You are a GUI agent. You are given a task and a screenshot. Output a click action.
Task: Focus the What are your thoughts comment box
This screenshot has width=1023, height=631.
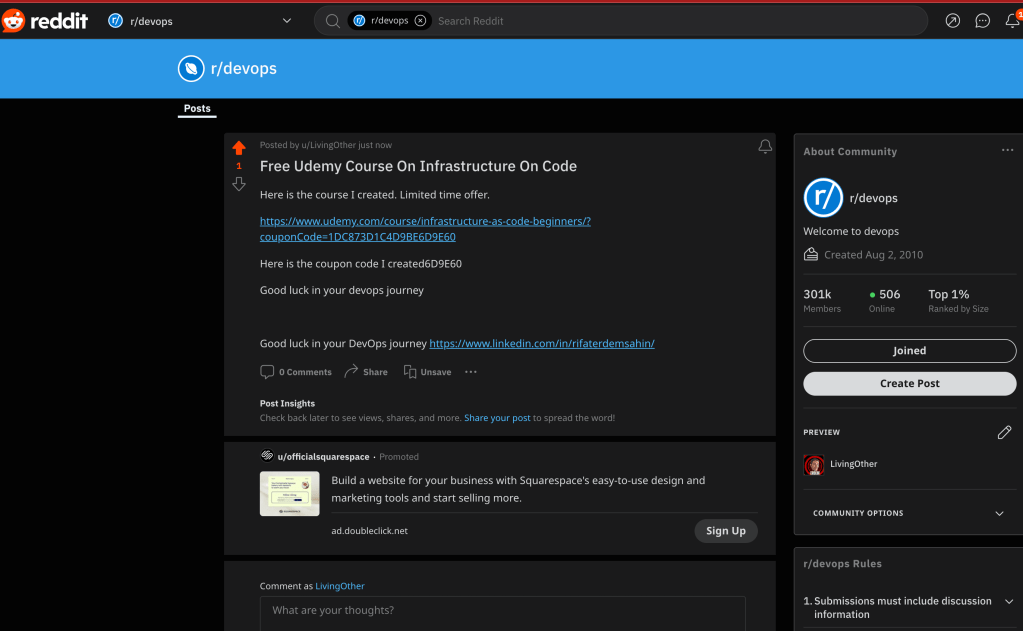502,613
